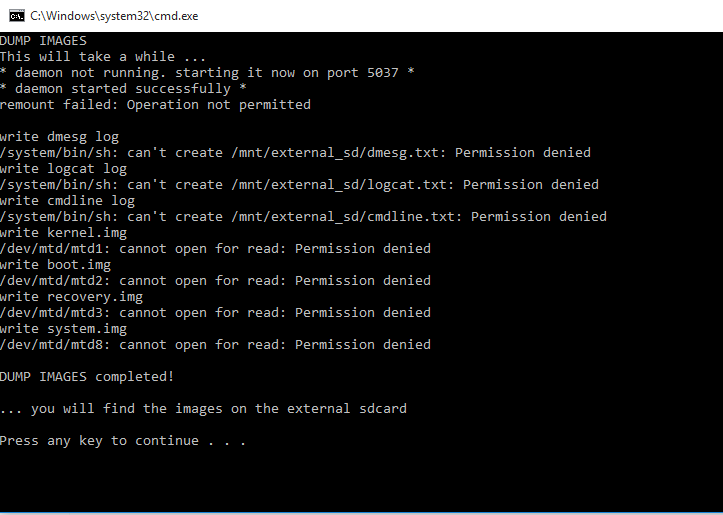Click the "write recovery.img" line
The width and height of the screenshot is (723, 515).
tap(71, 296)
